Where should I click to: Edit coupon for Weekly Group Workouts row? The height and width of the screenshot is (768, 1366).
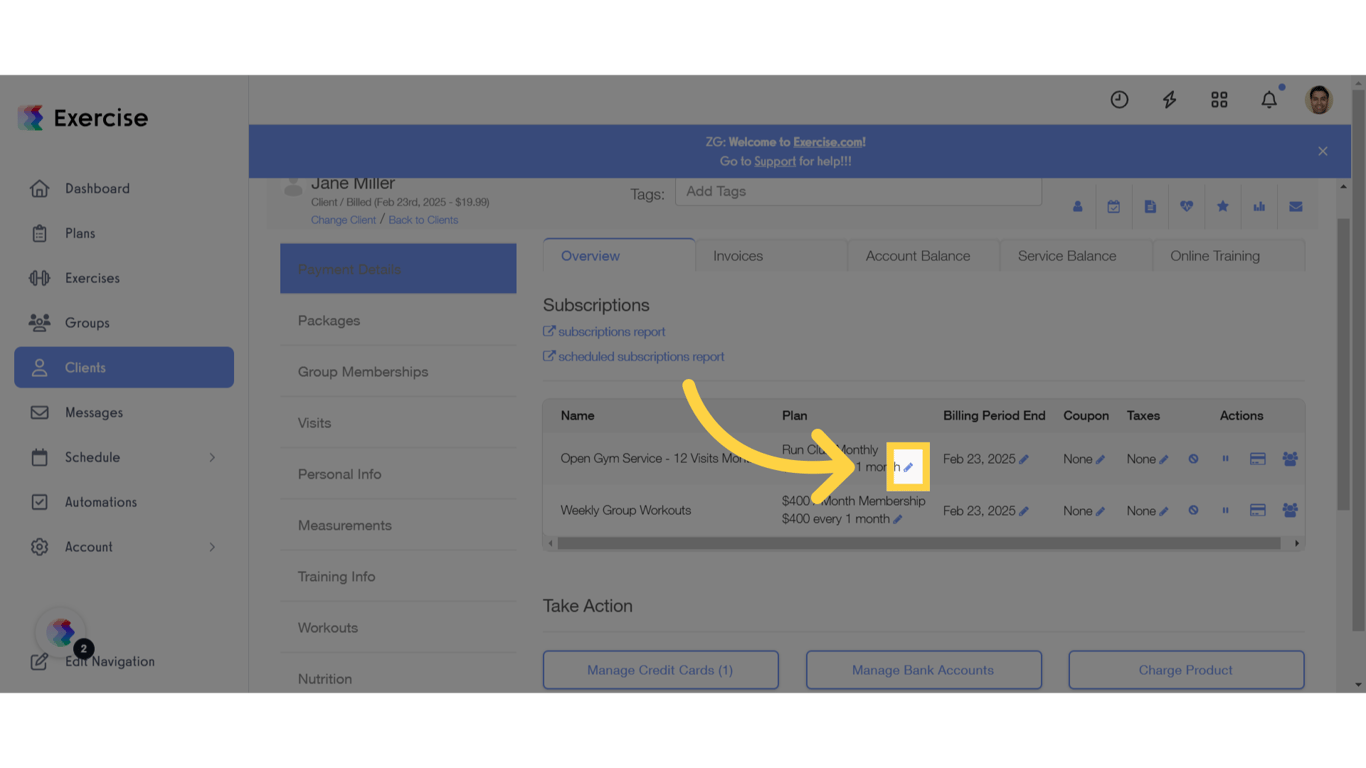[1100, 511]
